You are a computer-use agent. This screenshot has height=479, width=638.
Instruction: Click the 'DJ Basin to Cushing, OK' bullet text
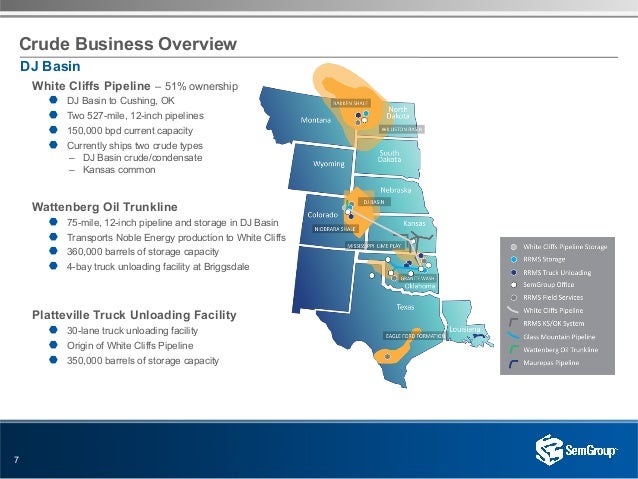click(x=121, y=101)
